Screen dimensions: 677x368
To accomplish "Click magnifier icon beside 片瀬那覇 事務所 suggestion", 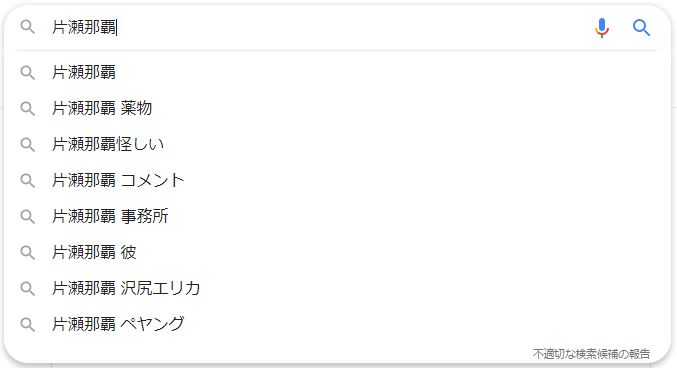I will click(x=28, y=216).
